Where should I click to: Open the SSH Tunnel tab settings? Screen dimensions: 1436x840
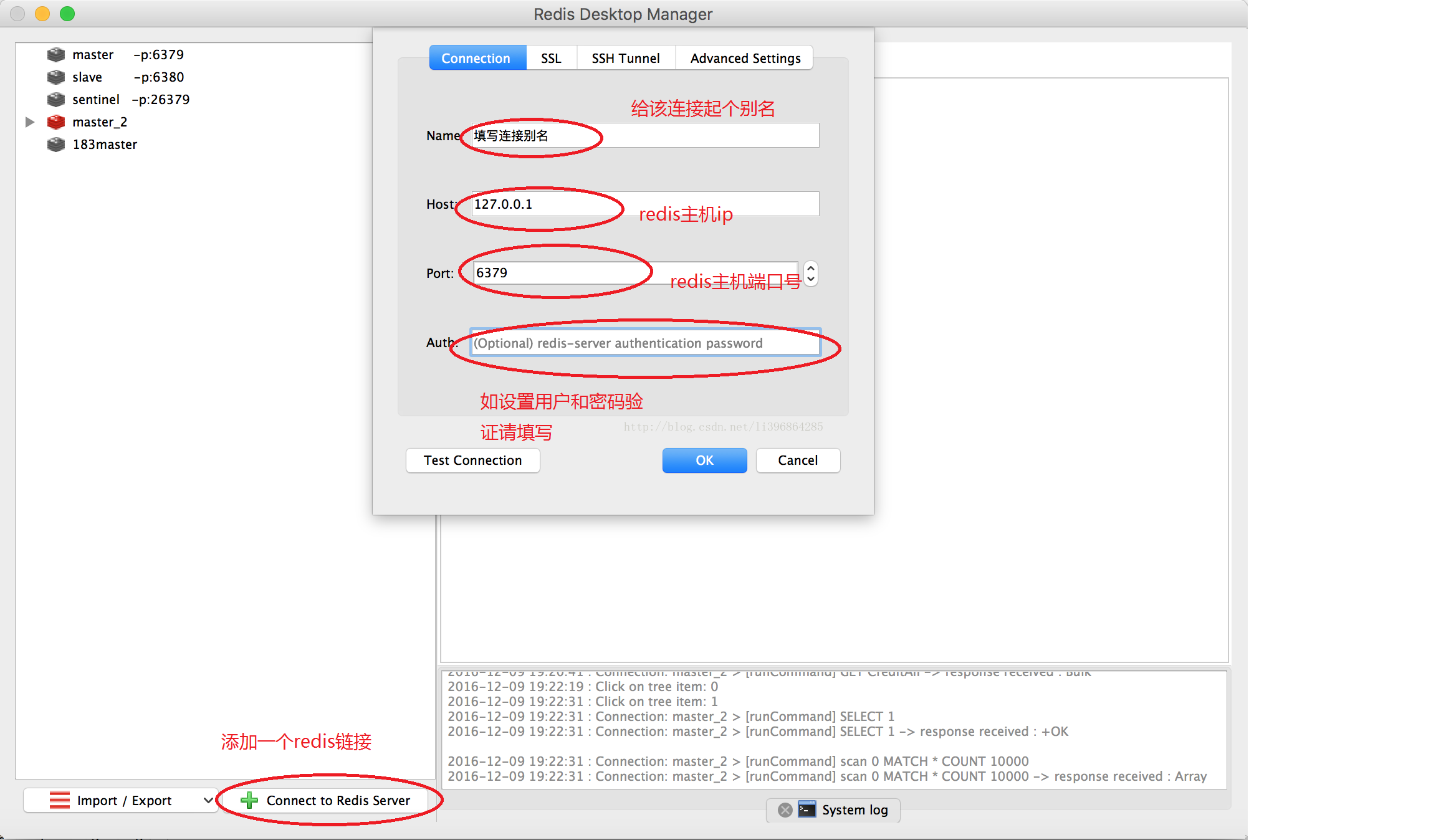622,58
